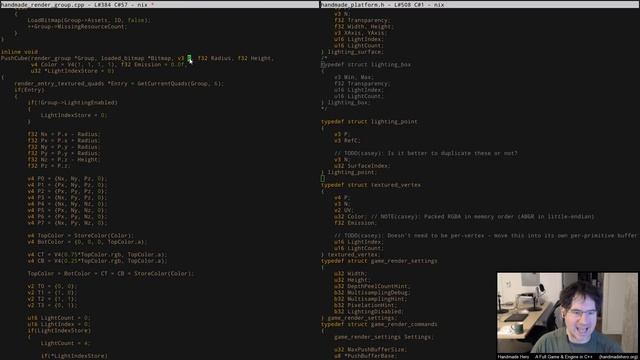This screenshot has height=360, width=640.
Task: Click the 'LightCount = 4;' statement
Action: [x=66, y=343]
